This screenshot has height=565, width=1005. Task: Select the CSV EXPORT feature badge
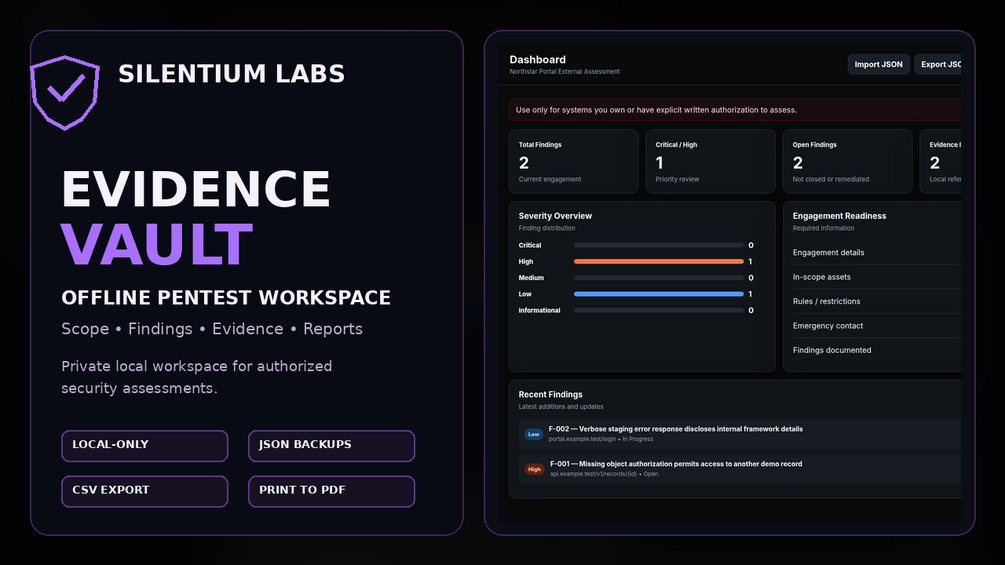coord(145,491)
